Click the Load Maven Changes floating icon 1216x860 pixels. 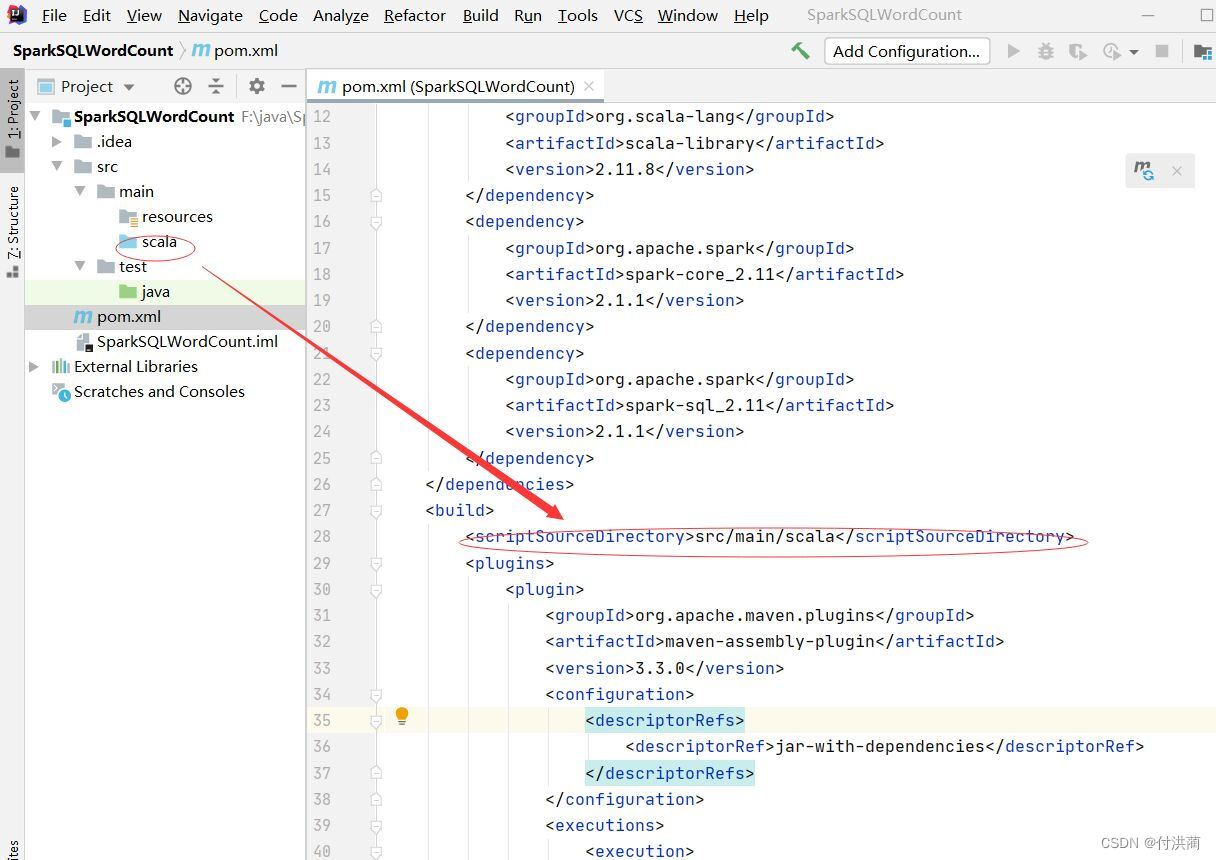1144,170
